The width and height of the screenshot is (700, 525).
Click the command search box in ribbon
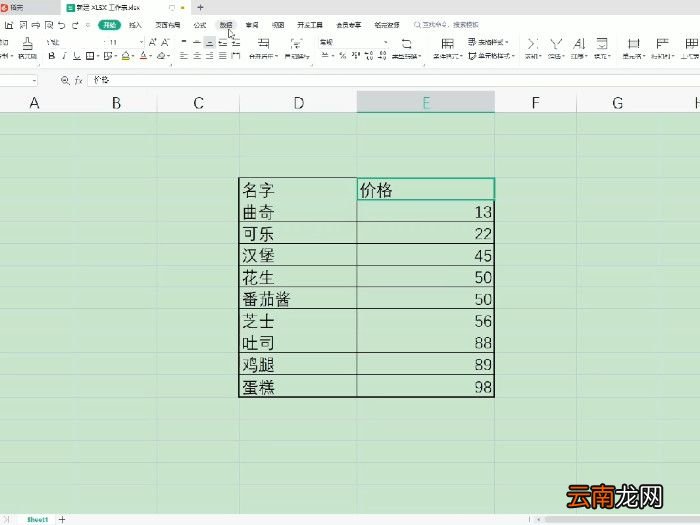[x=446, y=25]
